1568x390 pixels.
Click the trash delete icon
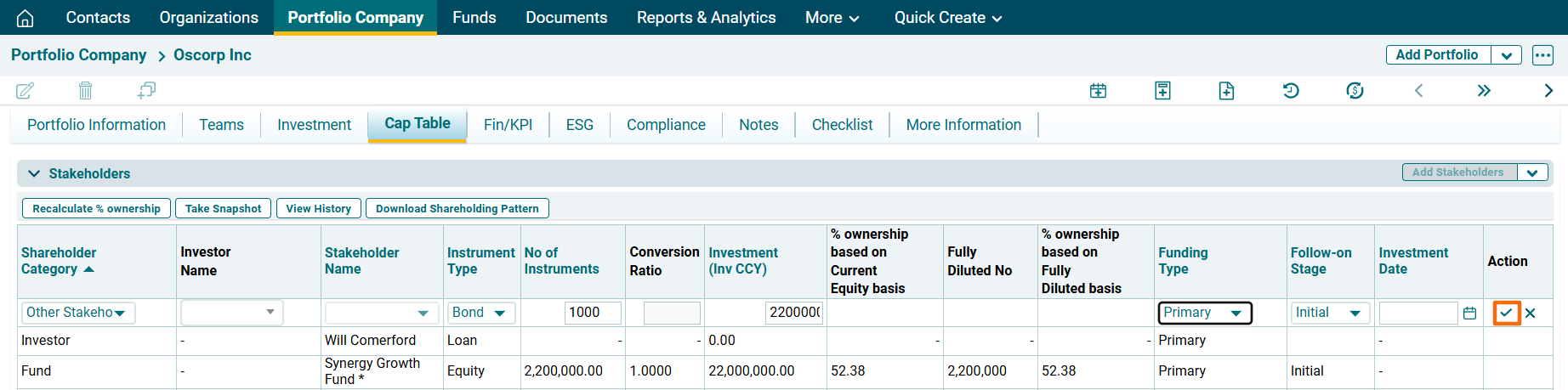pyautogui.click(x=85, y=90)
